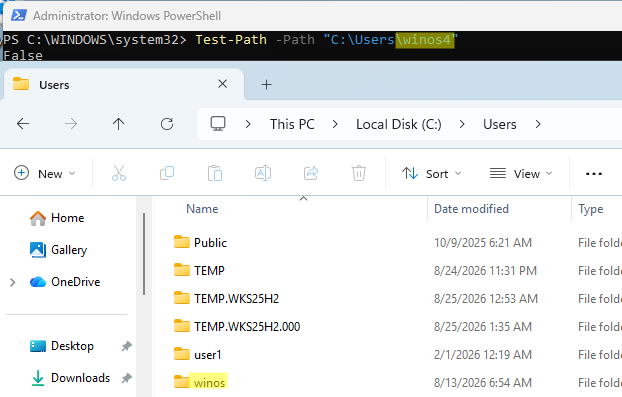Click the 8/25/2026 1:35 AM date cell
This screenshot has height=397, width=622.
[x=483, y=326]
